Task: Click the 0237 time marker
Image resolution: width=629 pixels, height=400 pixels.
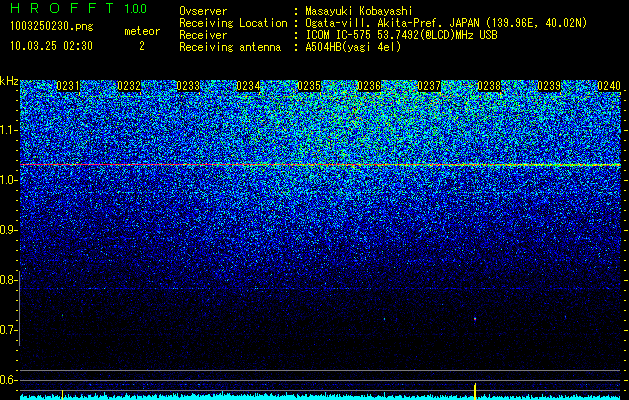Action: [429, 86]
